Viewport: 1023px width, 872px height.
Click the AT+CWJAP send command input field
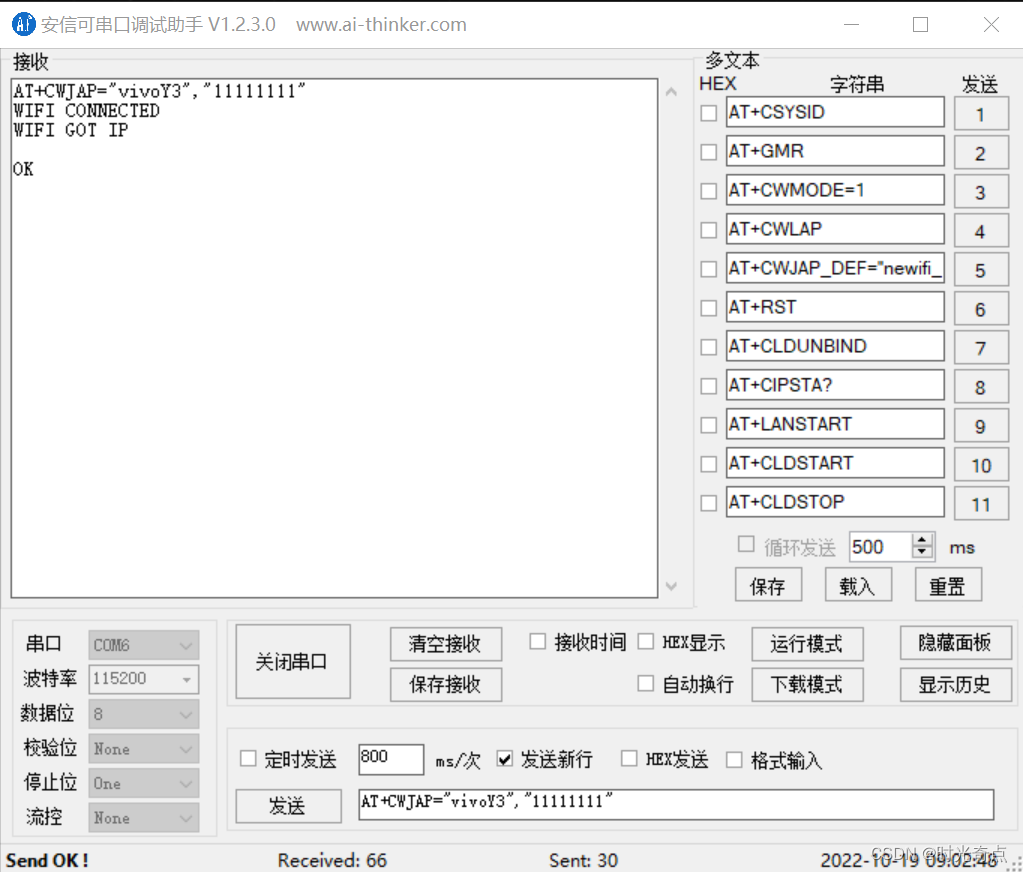click(676, 804)
